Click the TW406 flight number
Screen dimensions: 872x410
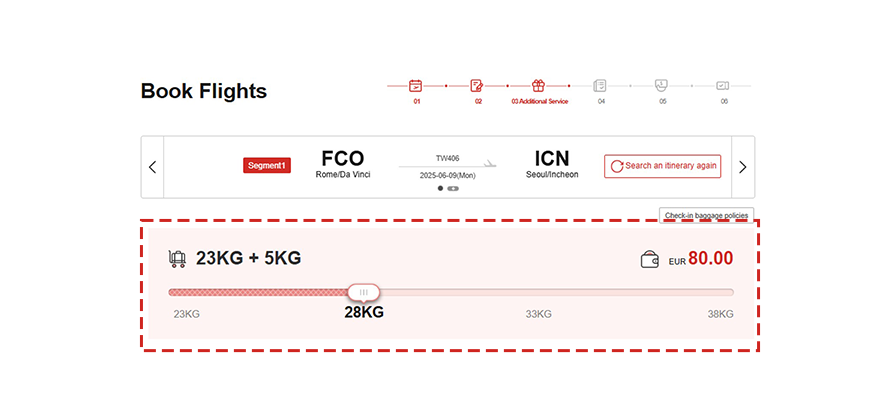click(447, 158)
